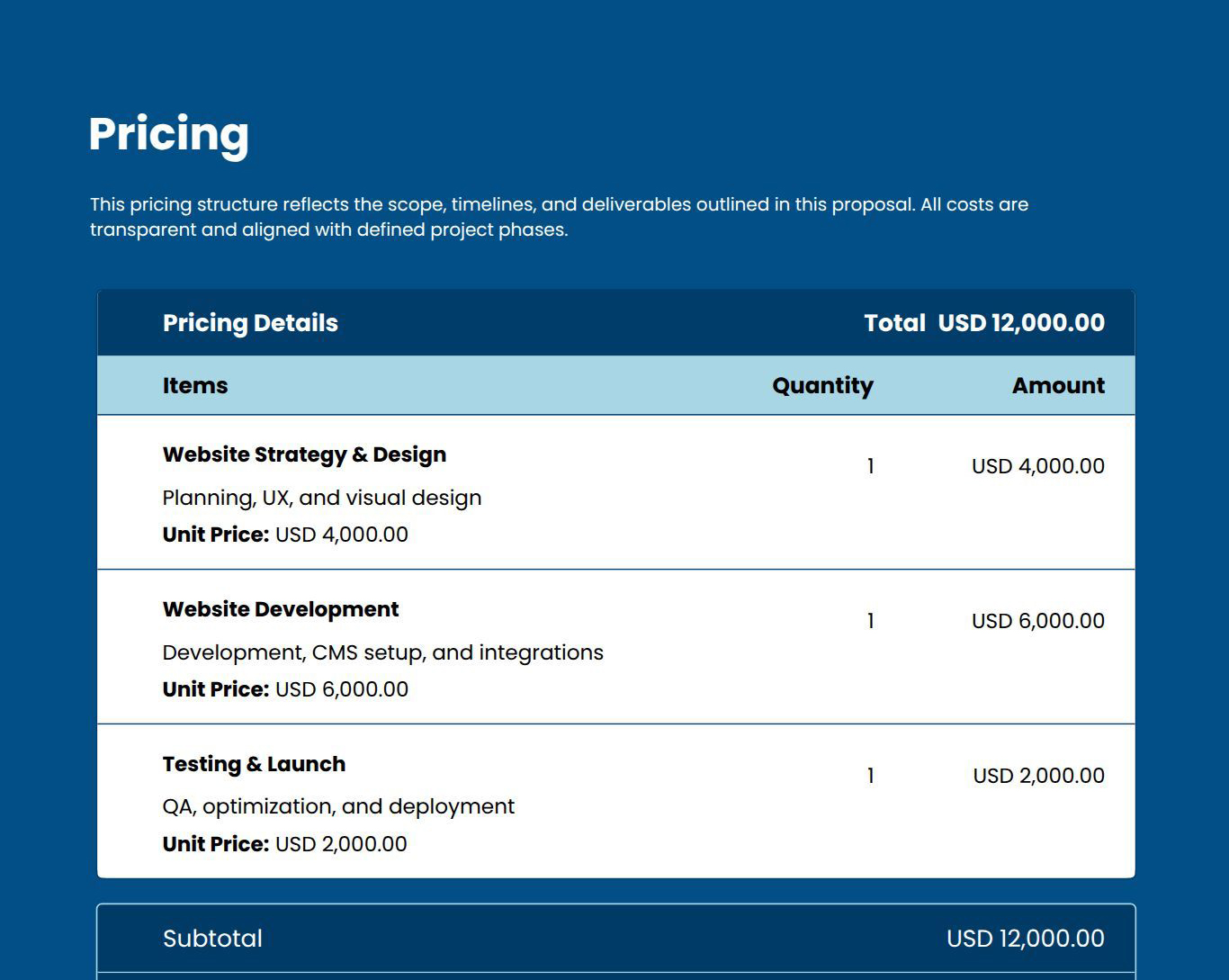Screen dimensions: 1229x980
Task: Click the Unit Price USD 2,000.00 text
Action: coord(283,844)
